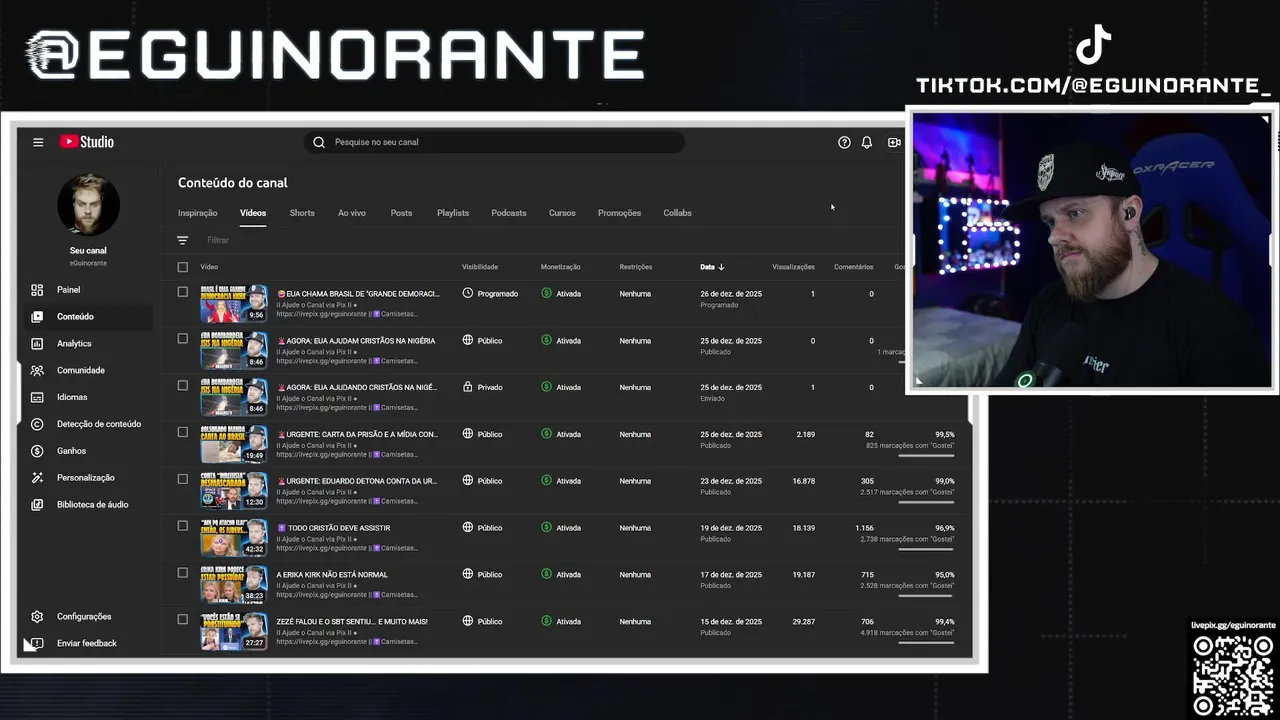
Task: Sort by the Visualizações column header
Action: 793,267
